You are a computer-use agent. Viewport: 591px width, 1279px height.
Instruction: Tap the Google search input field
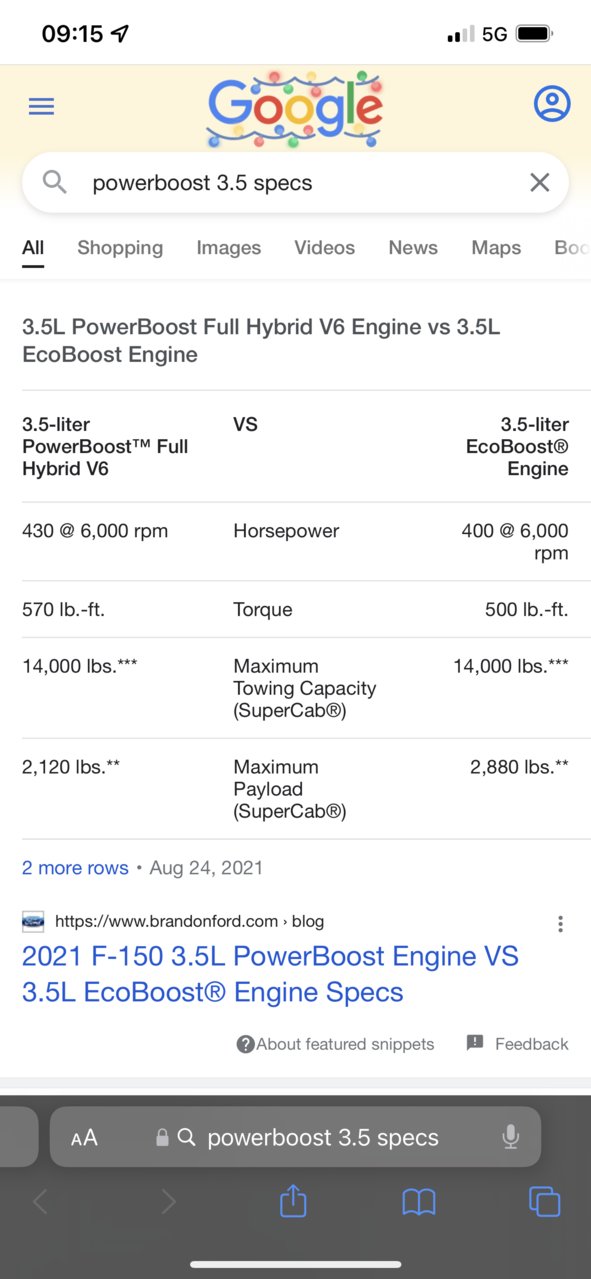(x=295, y=183)
